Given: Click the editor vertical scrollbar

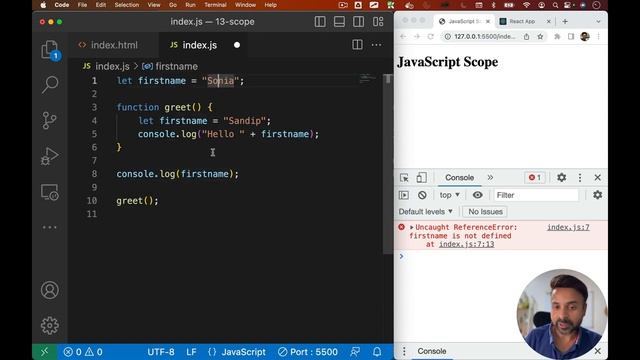Looking at the screenshot, I should [388, 163].
